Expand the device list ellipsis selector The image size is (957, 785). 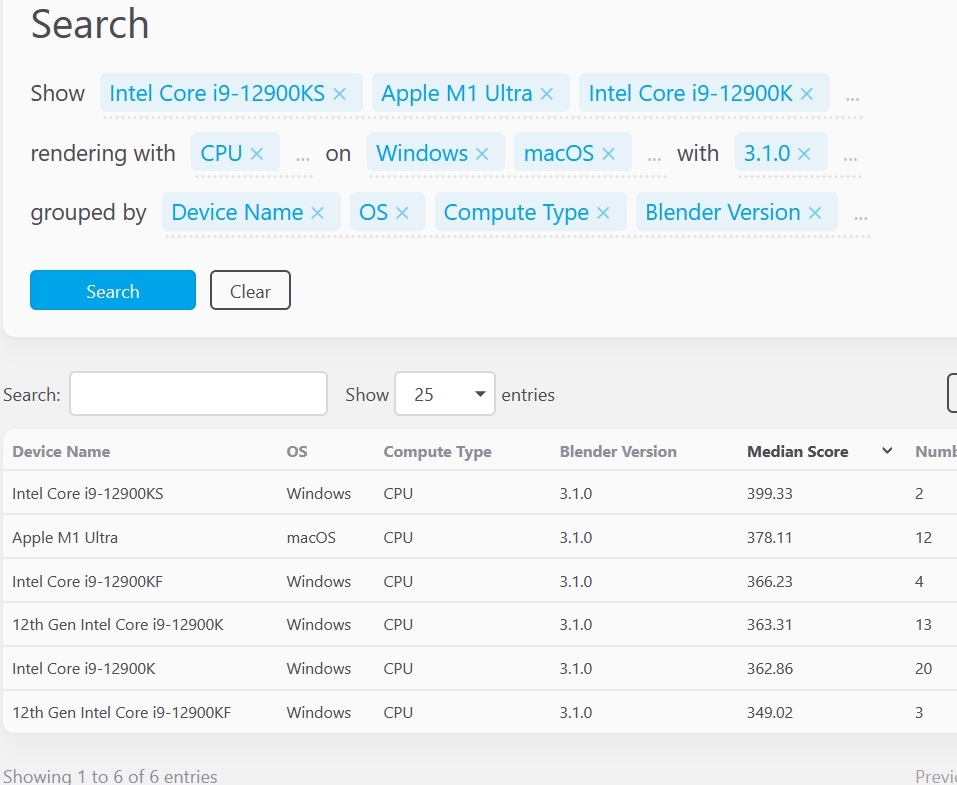(852, 96)
